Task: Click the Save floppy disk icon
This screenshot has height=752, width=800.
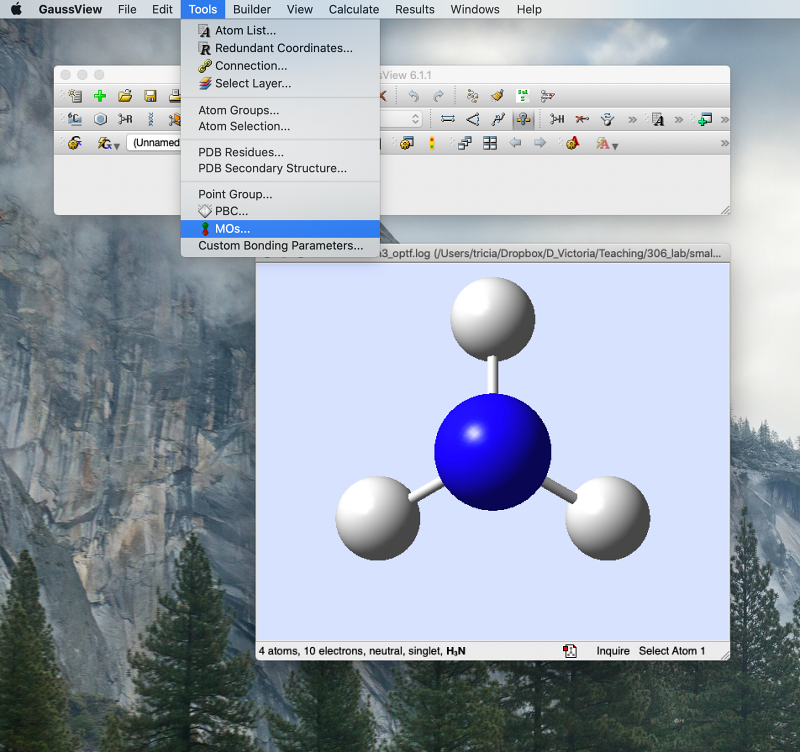Action: point(150,96)
